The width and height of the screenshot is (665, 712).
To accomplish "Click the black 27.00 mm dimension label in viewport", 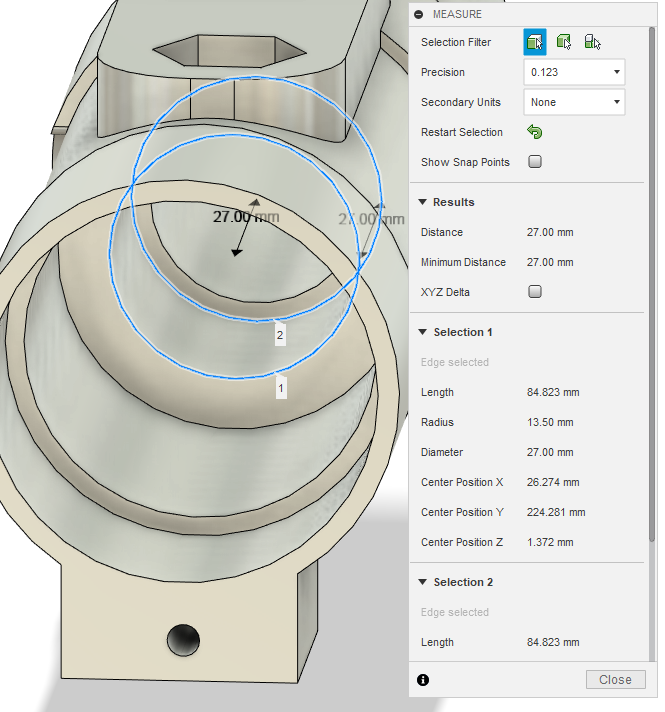I will point(246,217).
